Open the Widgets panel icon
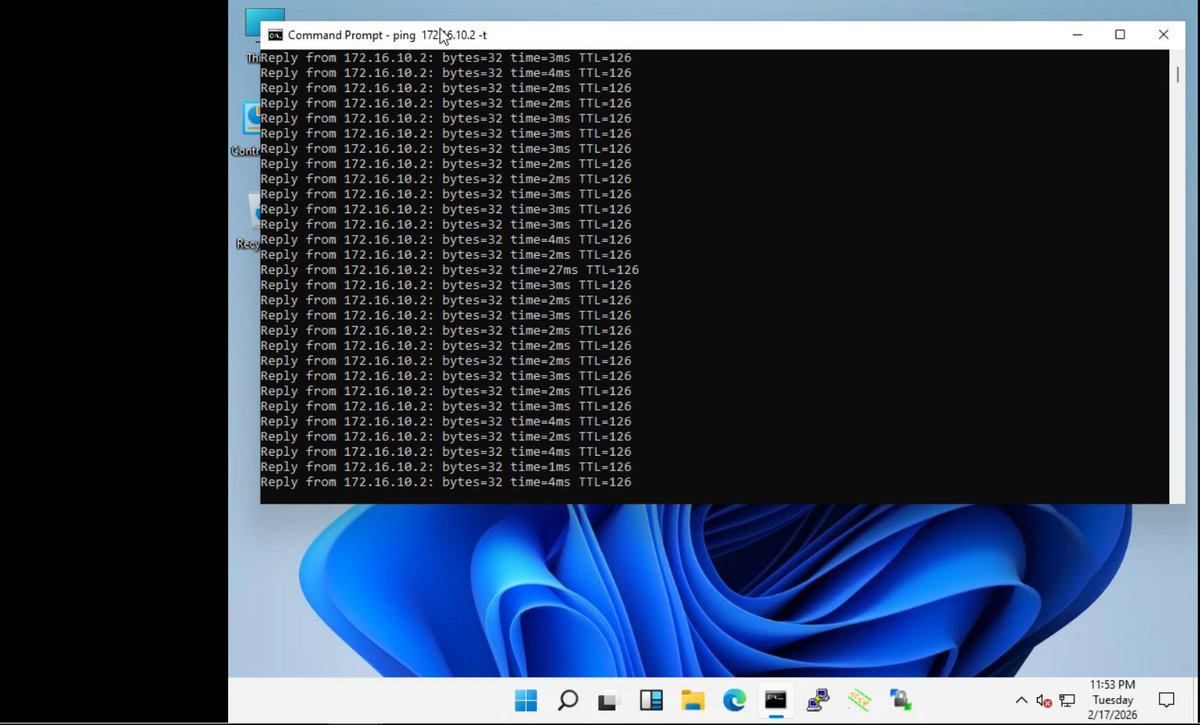1200x725 pixels. (651, 701)
